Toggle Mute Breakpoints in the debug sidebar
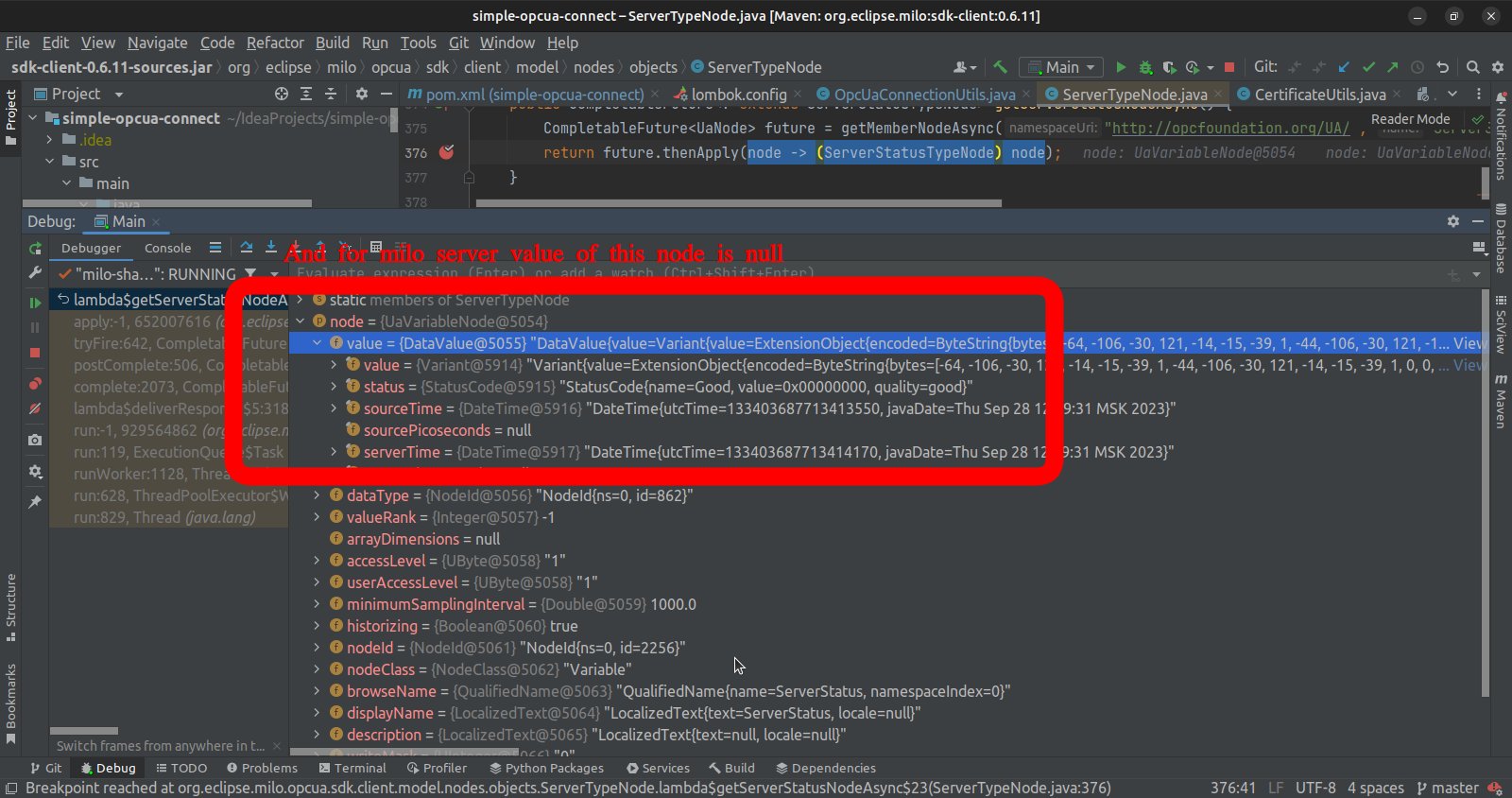 [35, 409]
